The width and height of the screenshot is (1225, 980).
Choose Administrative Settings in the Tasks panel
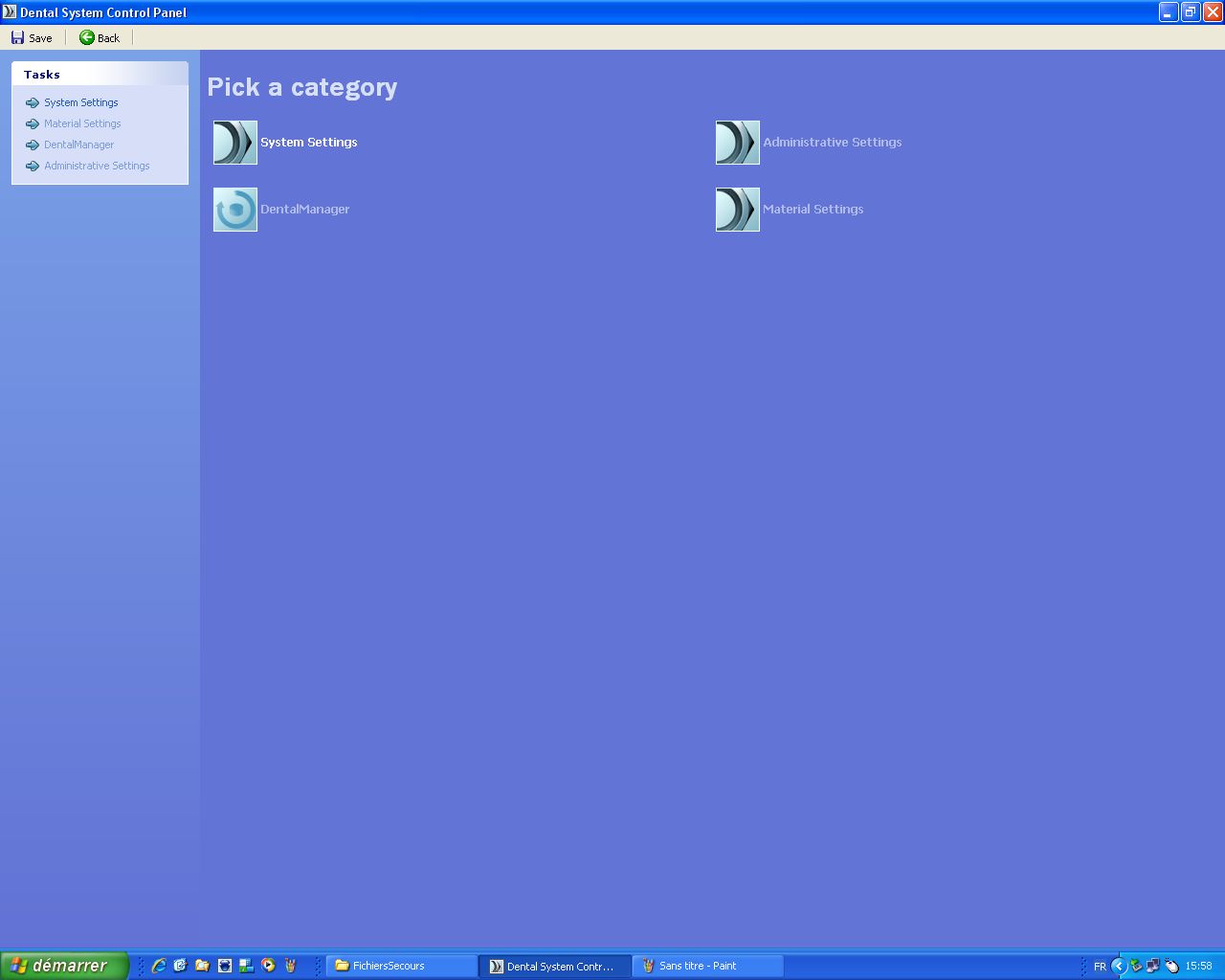click(x=97, y=166)
